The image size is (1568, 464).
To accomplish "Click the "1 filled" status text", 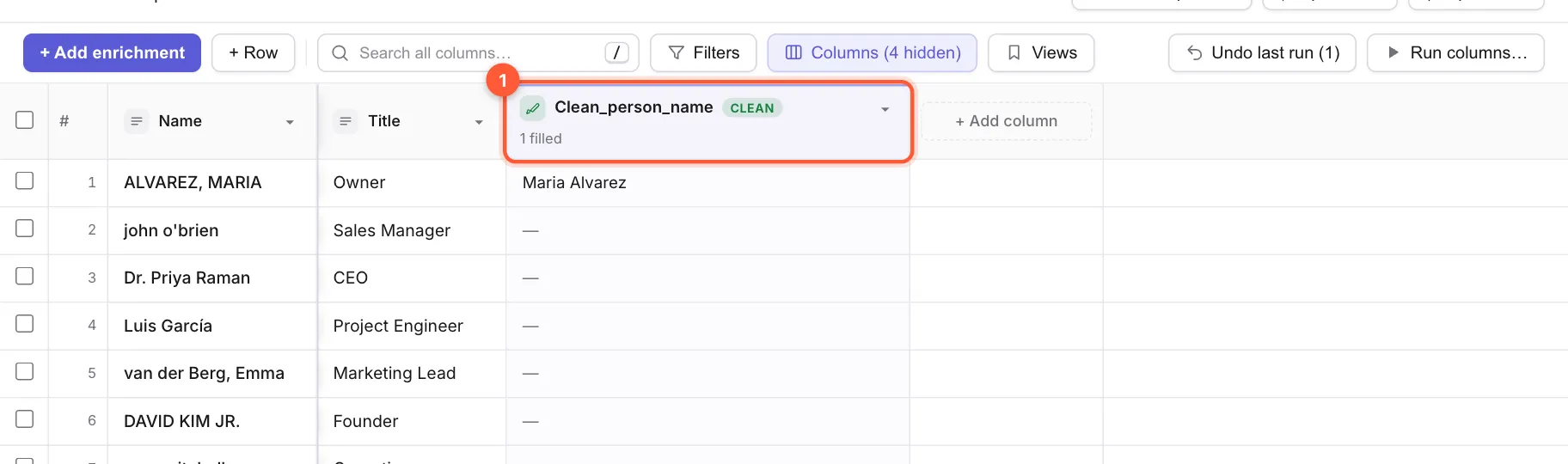I will tap(541, 138).
